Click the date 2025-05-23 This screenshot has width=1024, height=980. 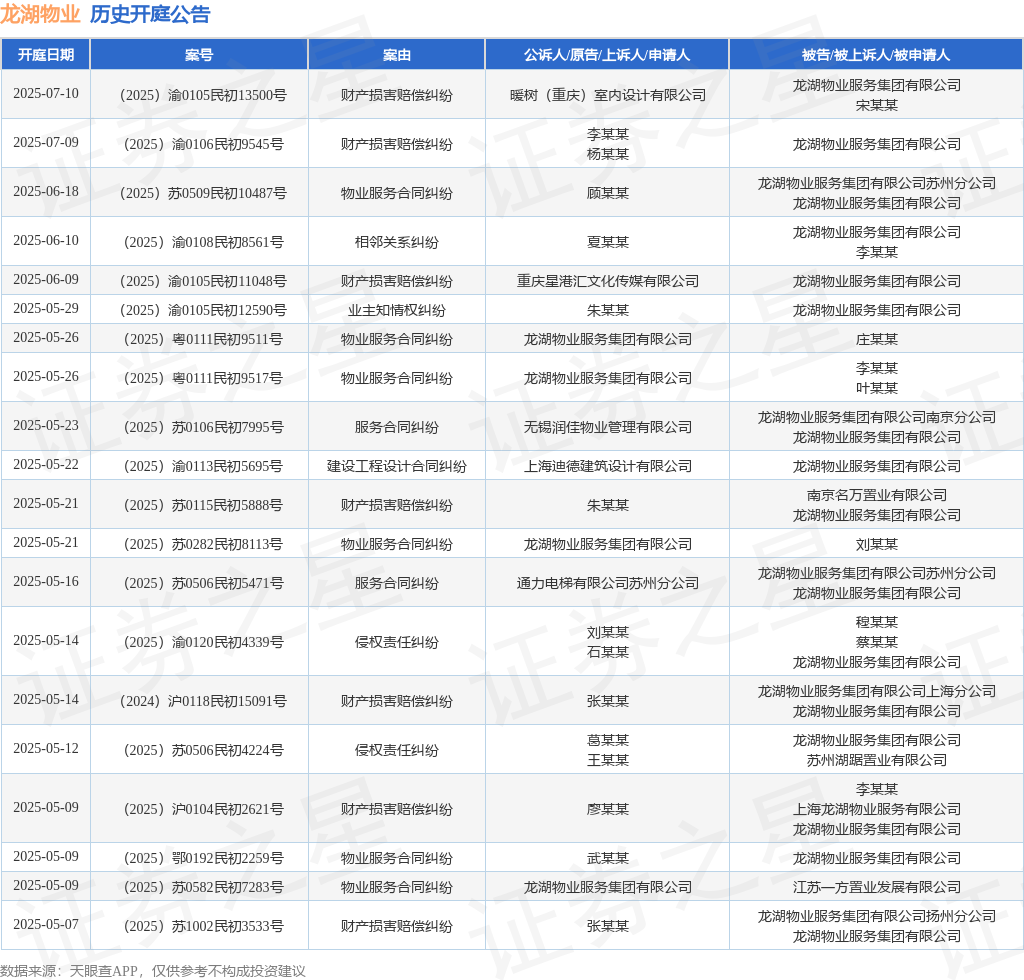click(46, 426)
